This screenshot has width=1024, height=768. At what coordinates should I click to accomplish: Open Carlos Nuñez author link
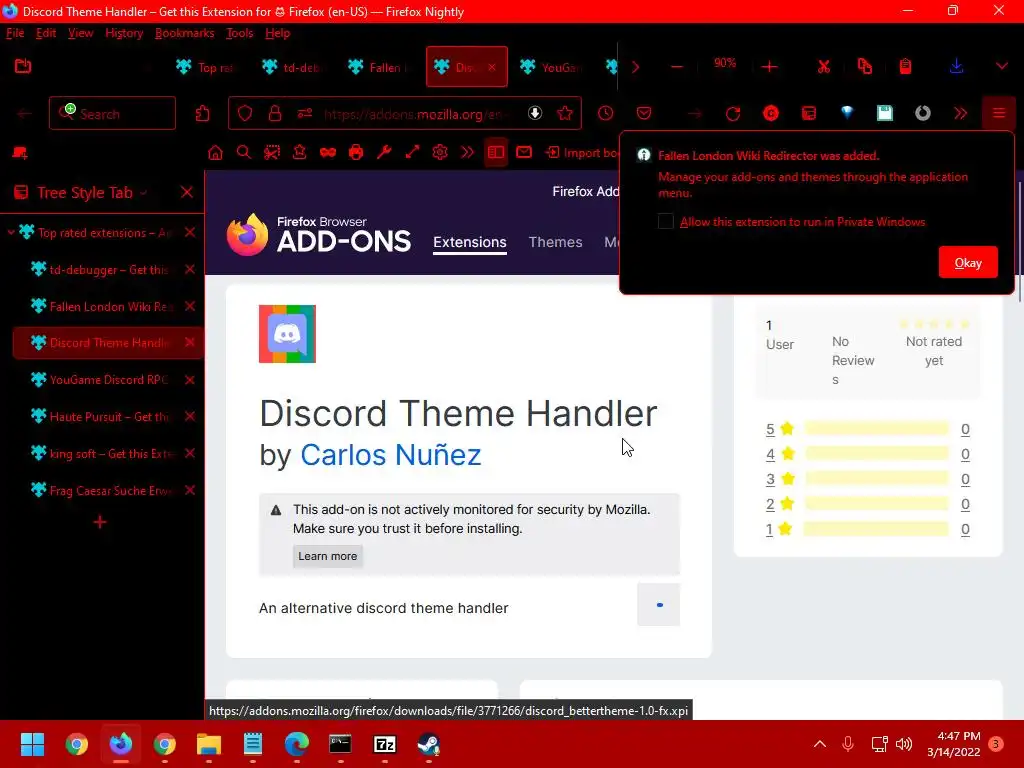[x=391, y=455]
